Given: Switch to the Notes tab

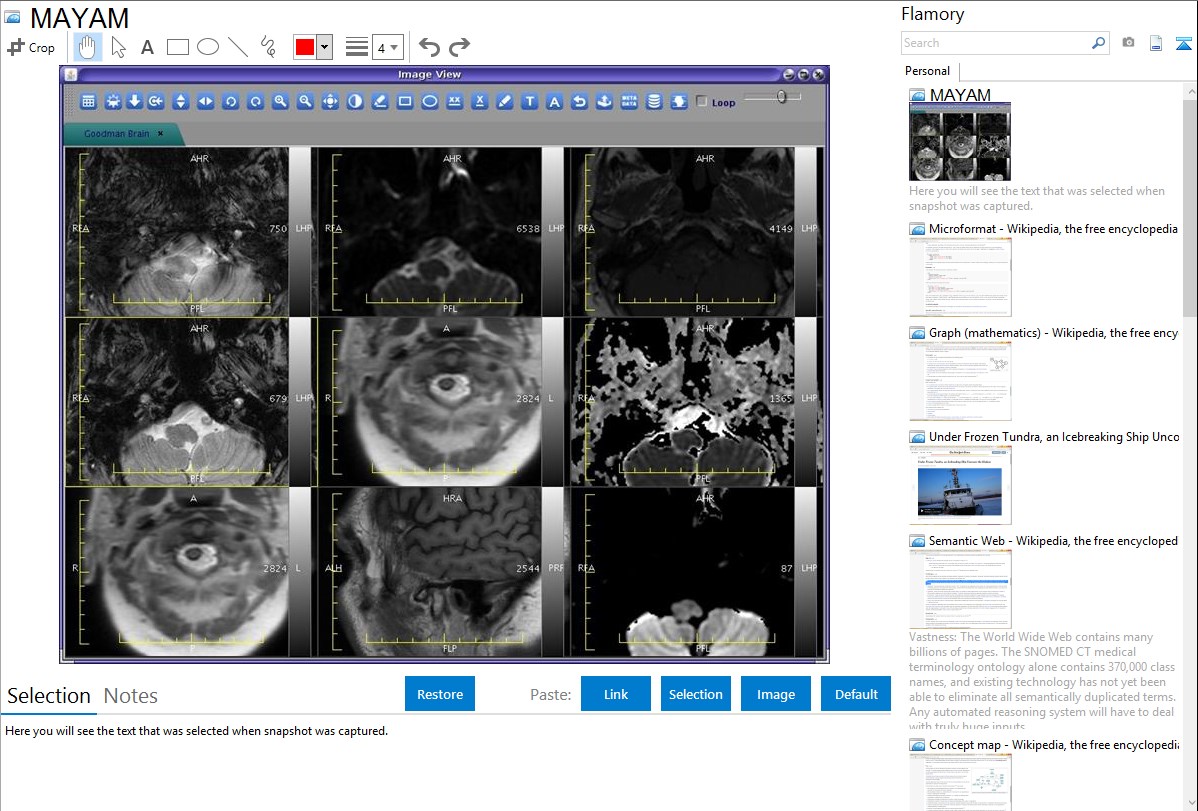Looking at the screenshot, I should [x=131, y=696].
